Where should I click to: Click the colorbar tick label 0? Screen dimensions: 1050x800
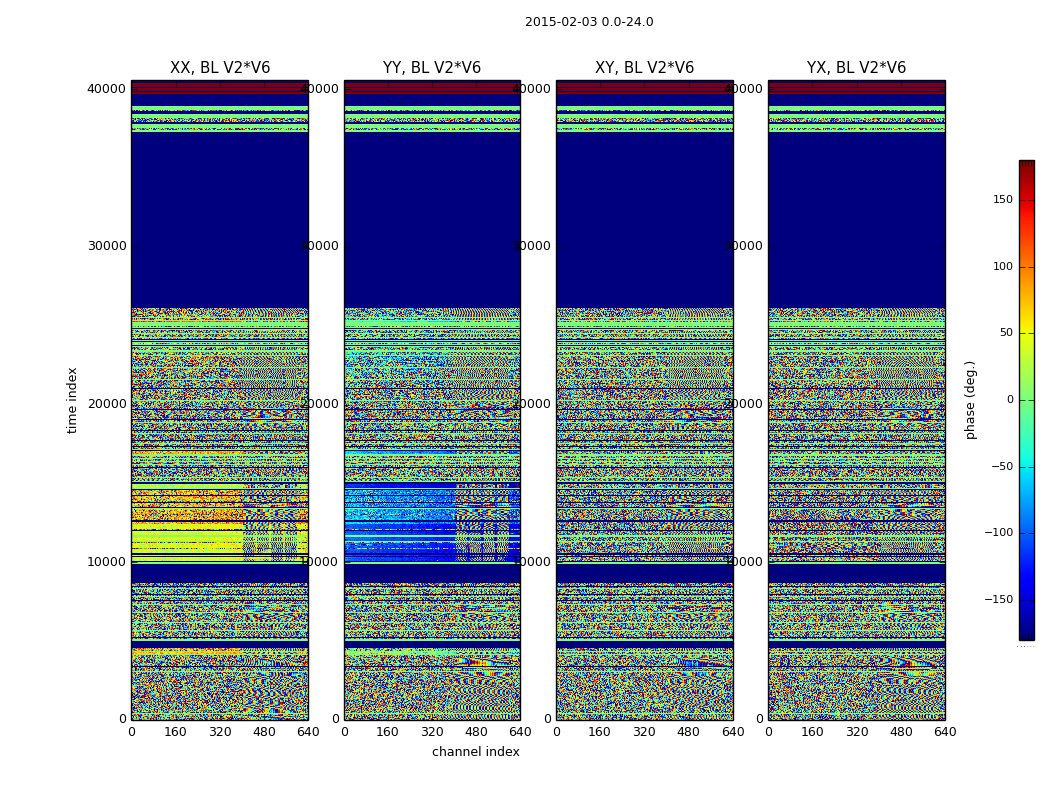[x=1010, y=400]
